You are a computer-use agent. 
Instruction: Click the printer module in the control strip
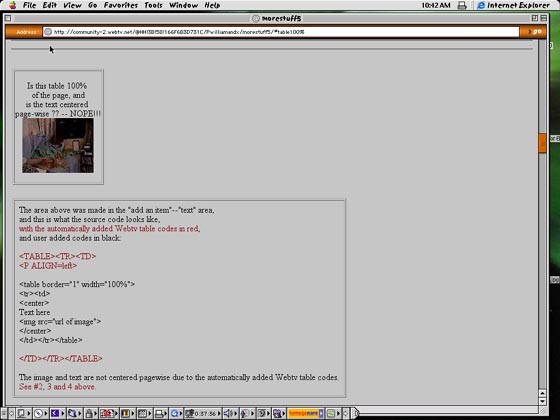tap(159, 414)
